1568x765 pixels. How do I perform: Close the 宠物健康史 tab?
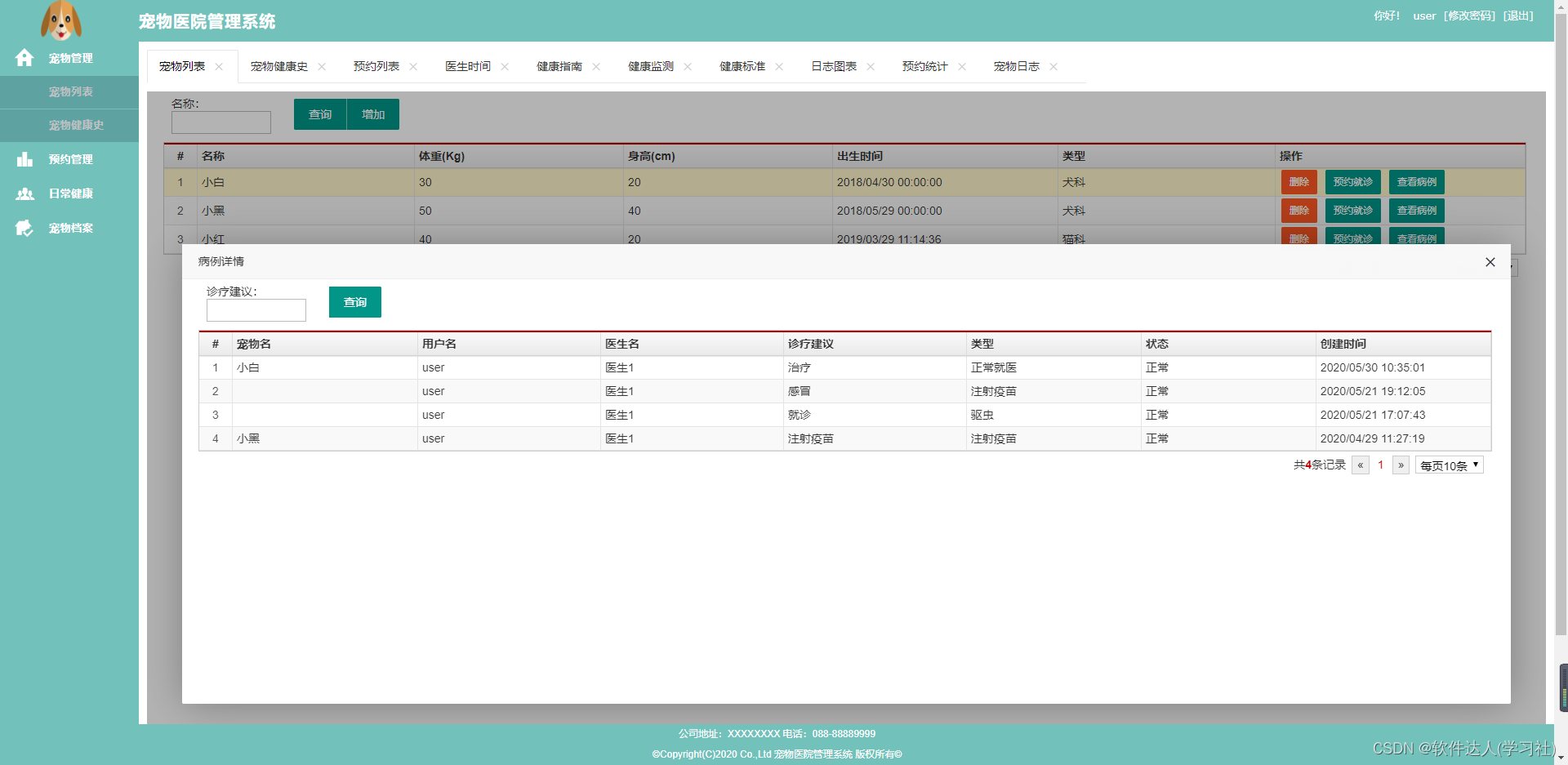(x=322, y=67)
